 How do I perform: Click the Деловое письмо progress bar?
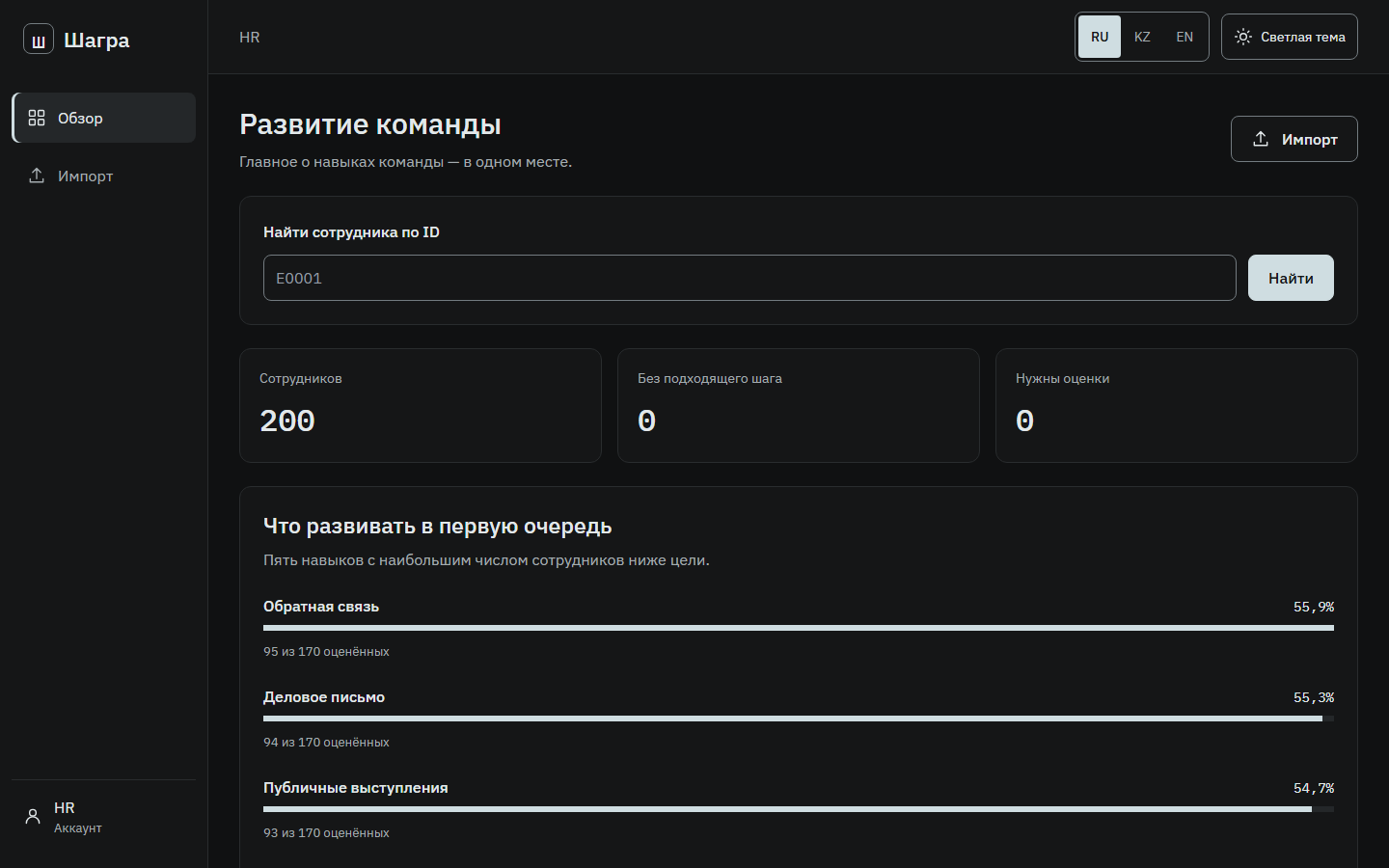(799, 719)
